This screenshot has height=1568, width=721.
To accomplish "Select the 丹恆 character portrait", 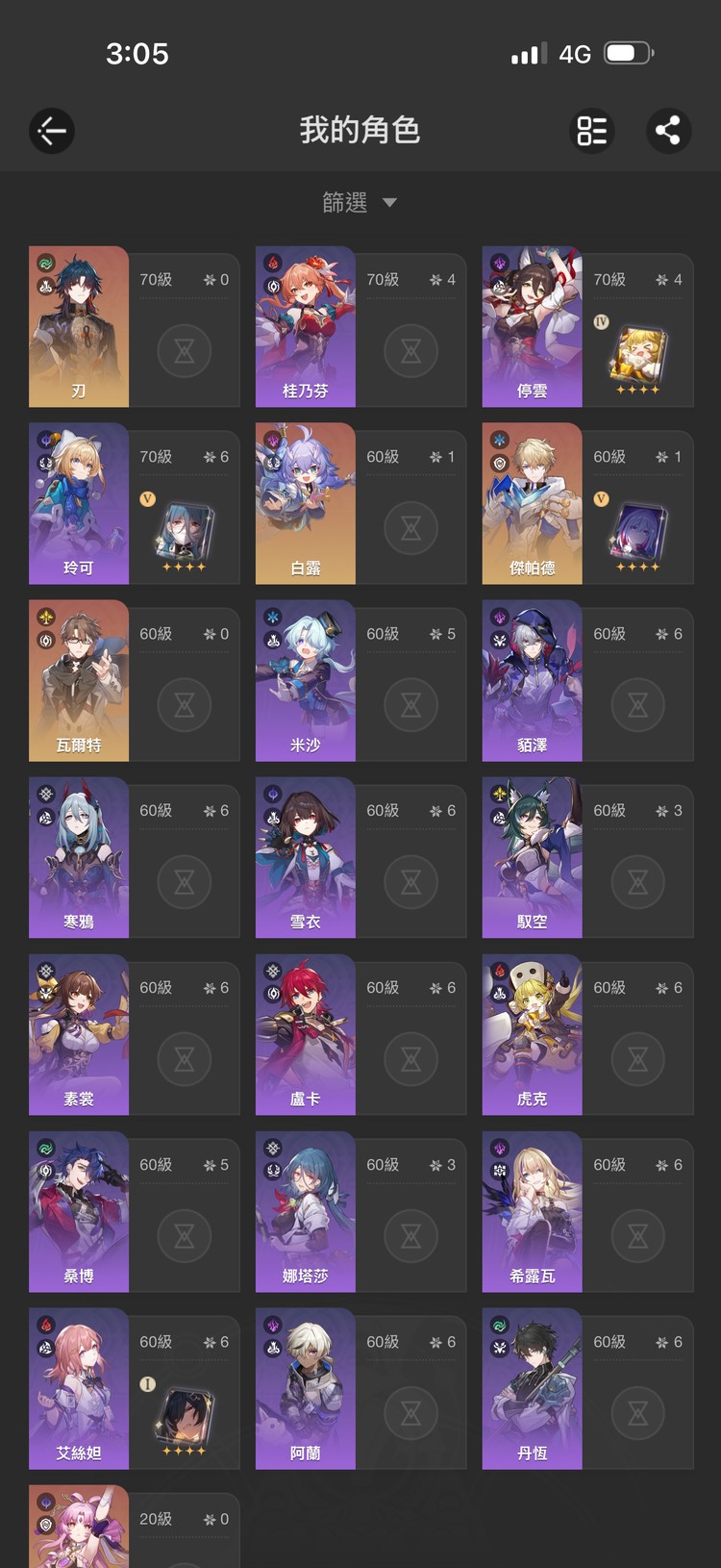I will click(x=532, y=1388).
